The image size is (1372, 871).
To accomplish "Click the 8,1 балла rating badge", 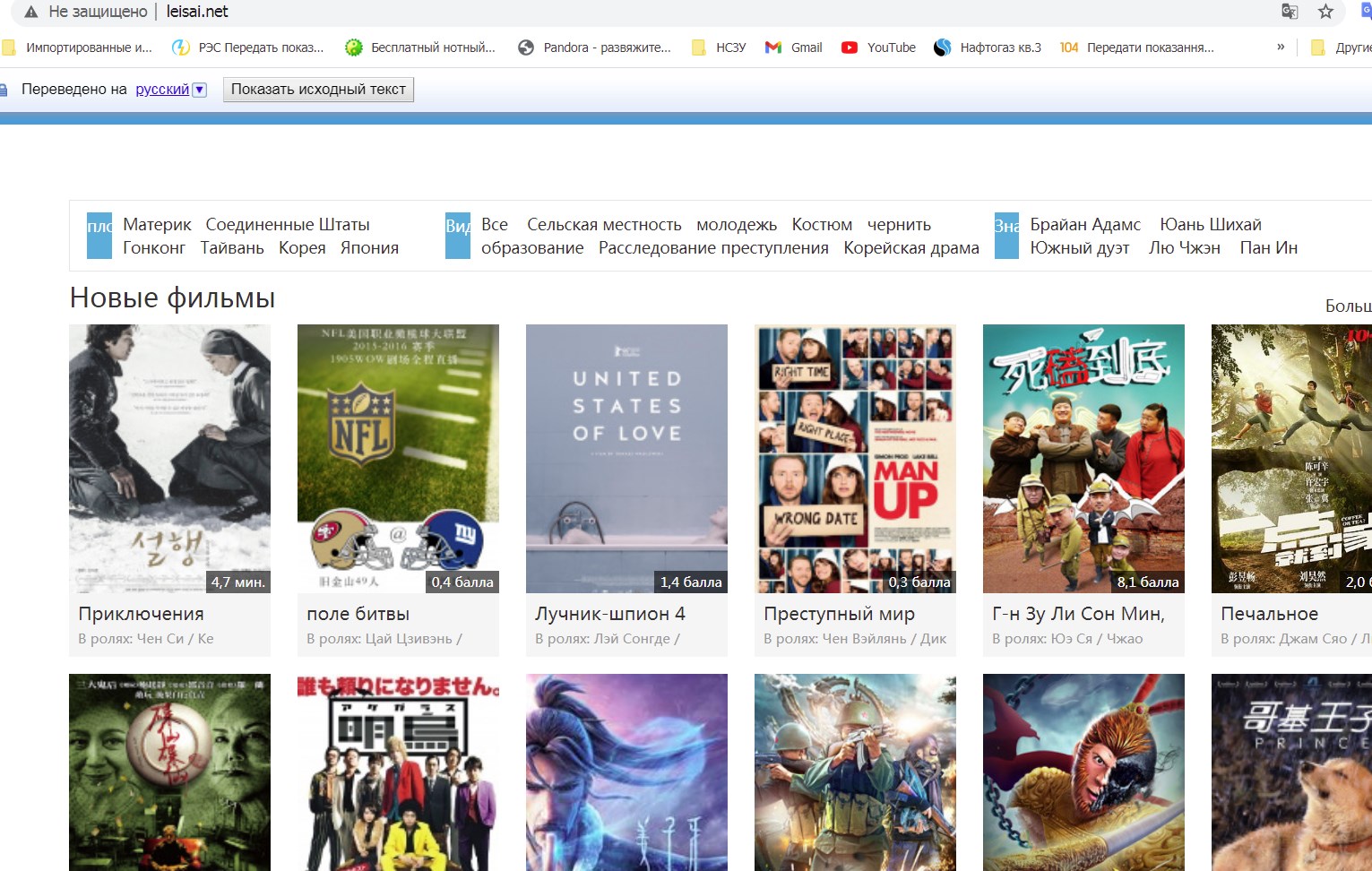I will [1148, 582].
